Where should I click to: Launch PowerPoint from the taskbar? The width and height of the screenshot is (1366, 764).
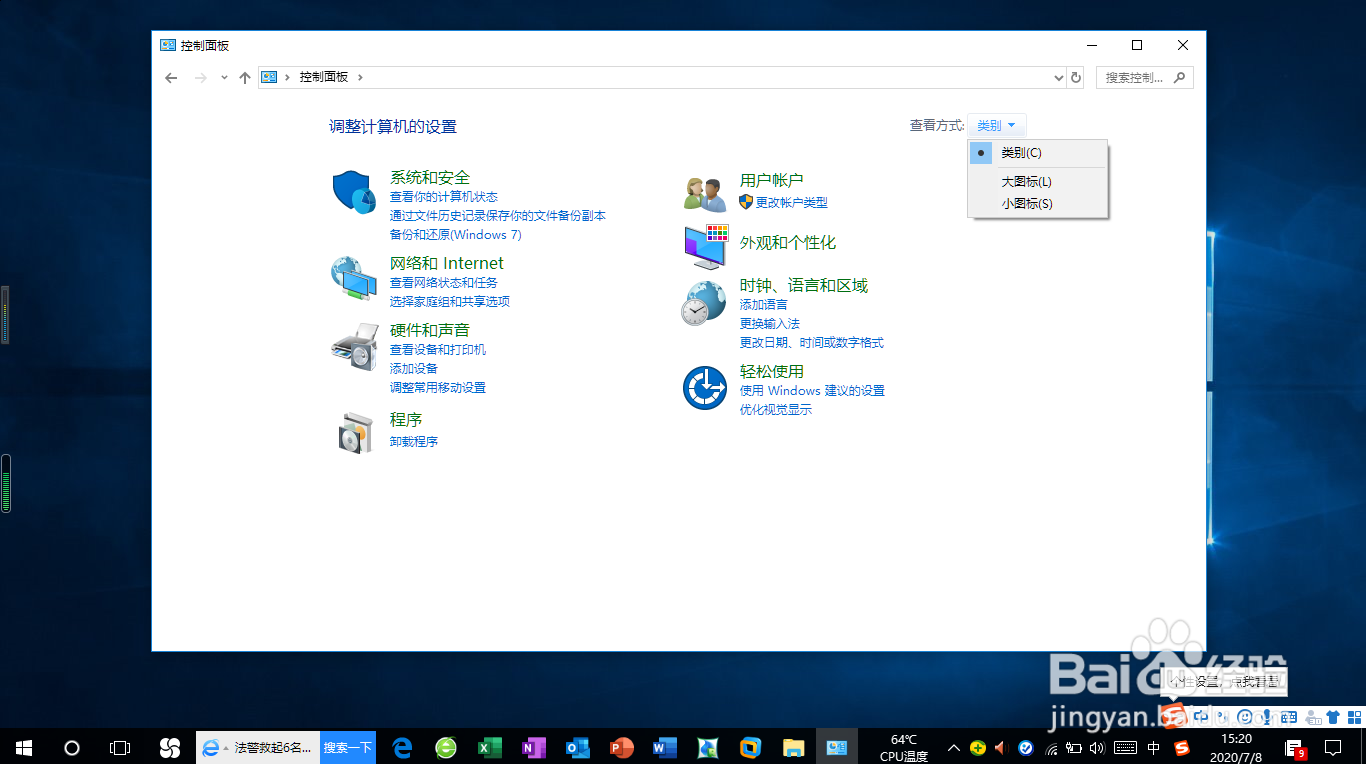(621, 747)
